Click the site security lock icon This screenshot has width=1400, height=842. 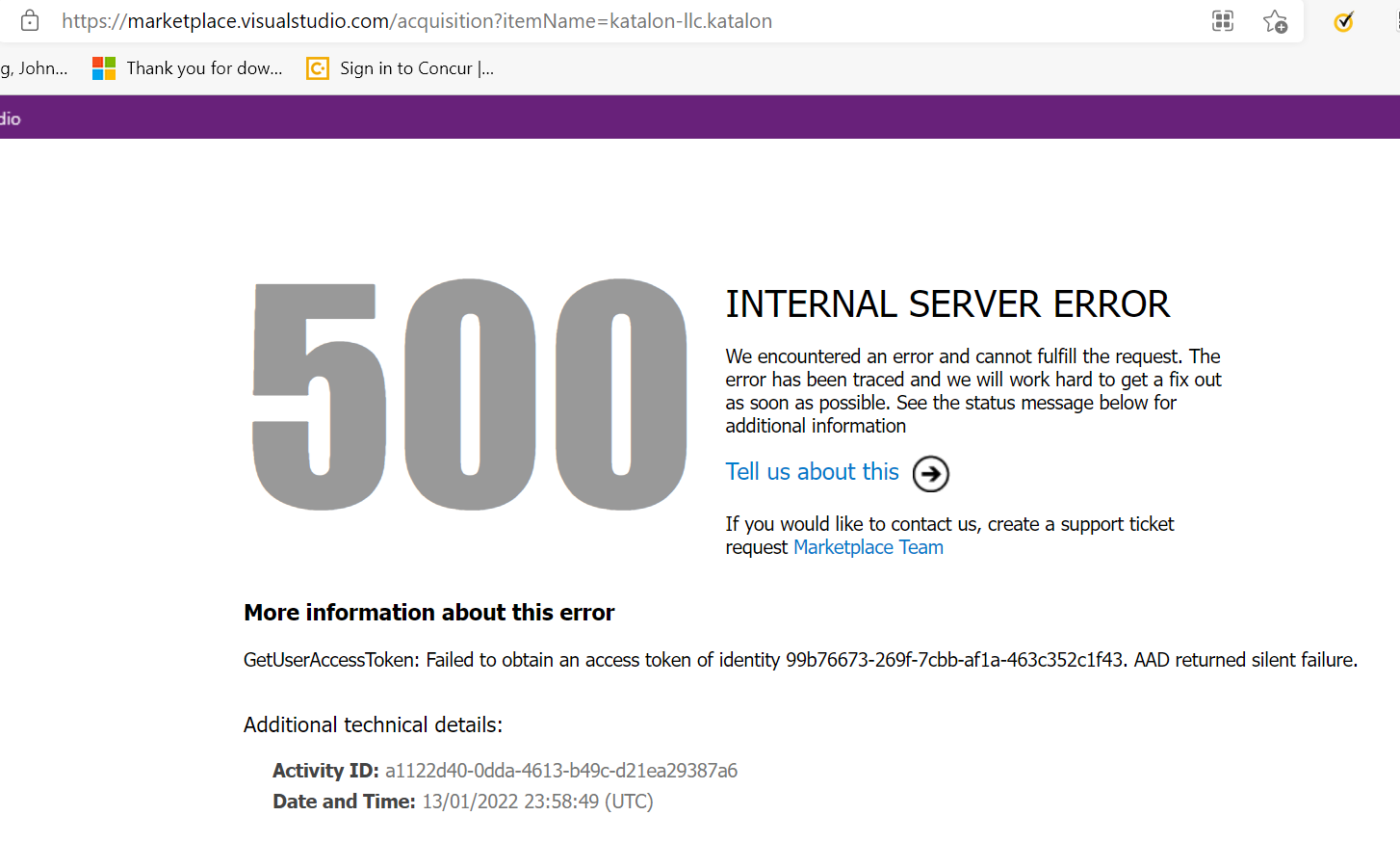(x=28, y=19)
